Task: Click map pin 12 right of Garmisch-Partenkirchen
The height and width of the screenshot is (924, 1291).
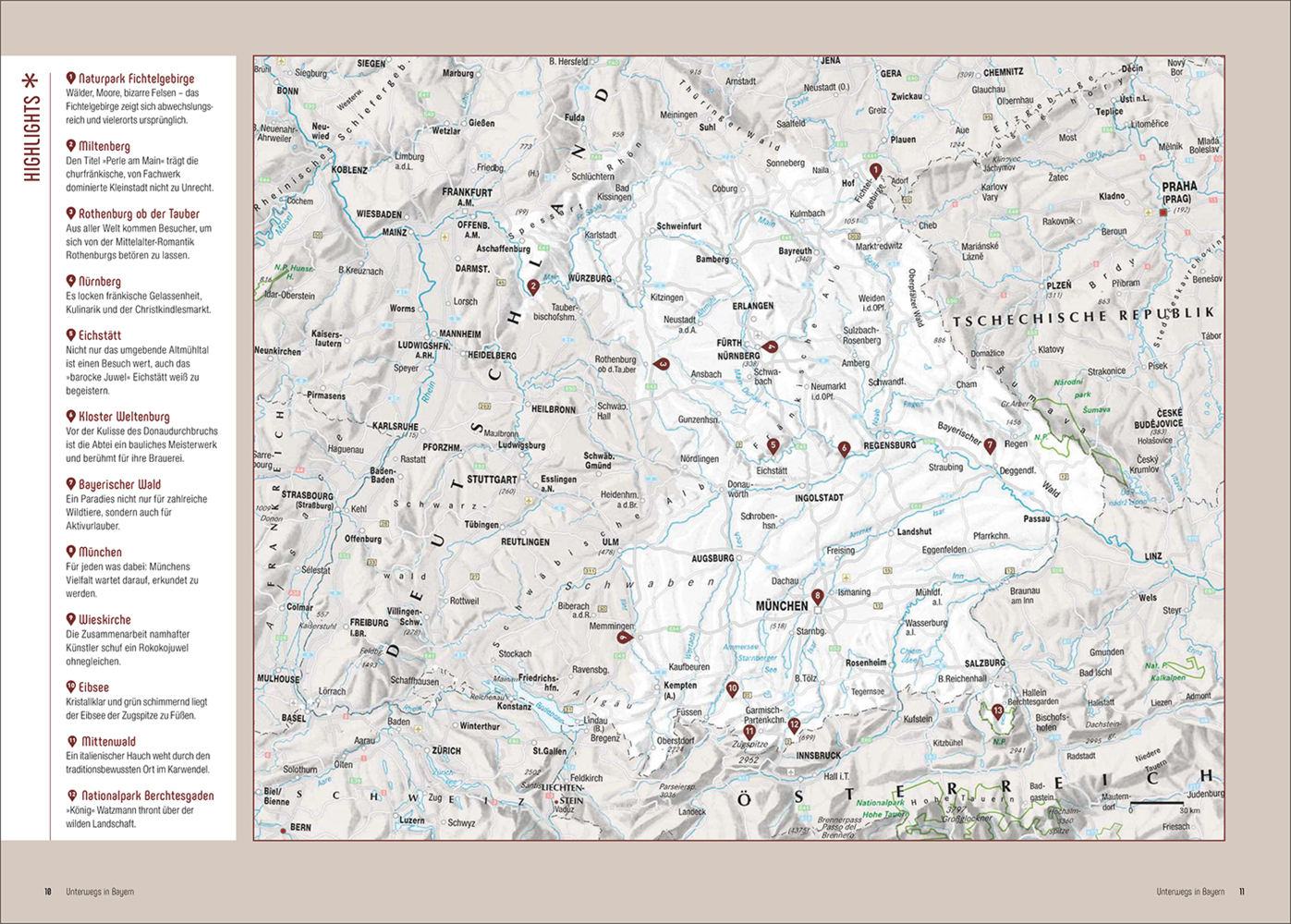Action: click(x=794, y=725)
